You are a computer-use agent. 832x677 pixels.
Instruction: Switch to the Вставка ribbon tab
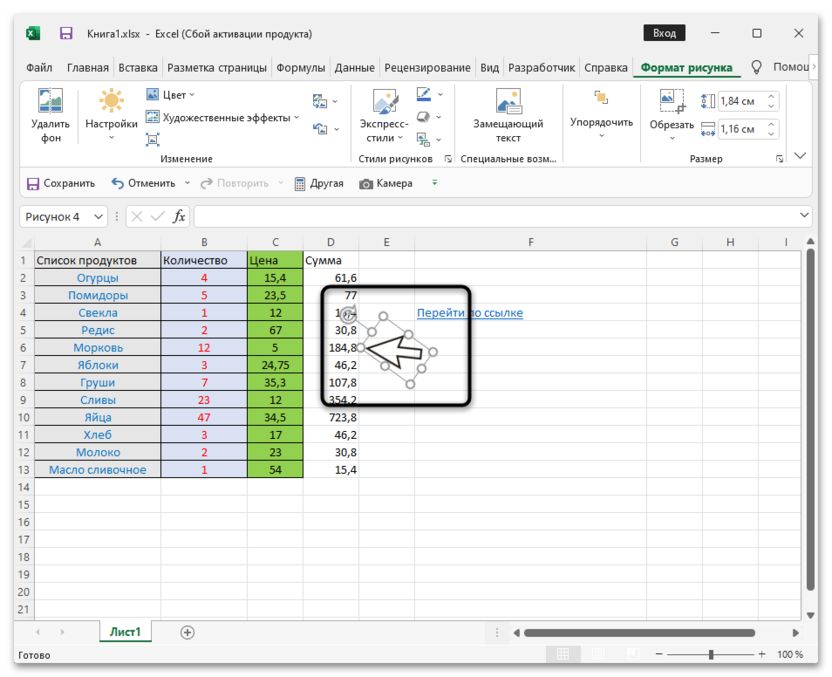(x=137, y=68)
